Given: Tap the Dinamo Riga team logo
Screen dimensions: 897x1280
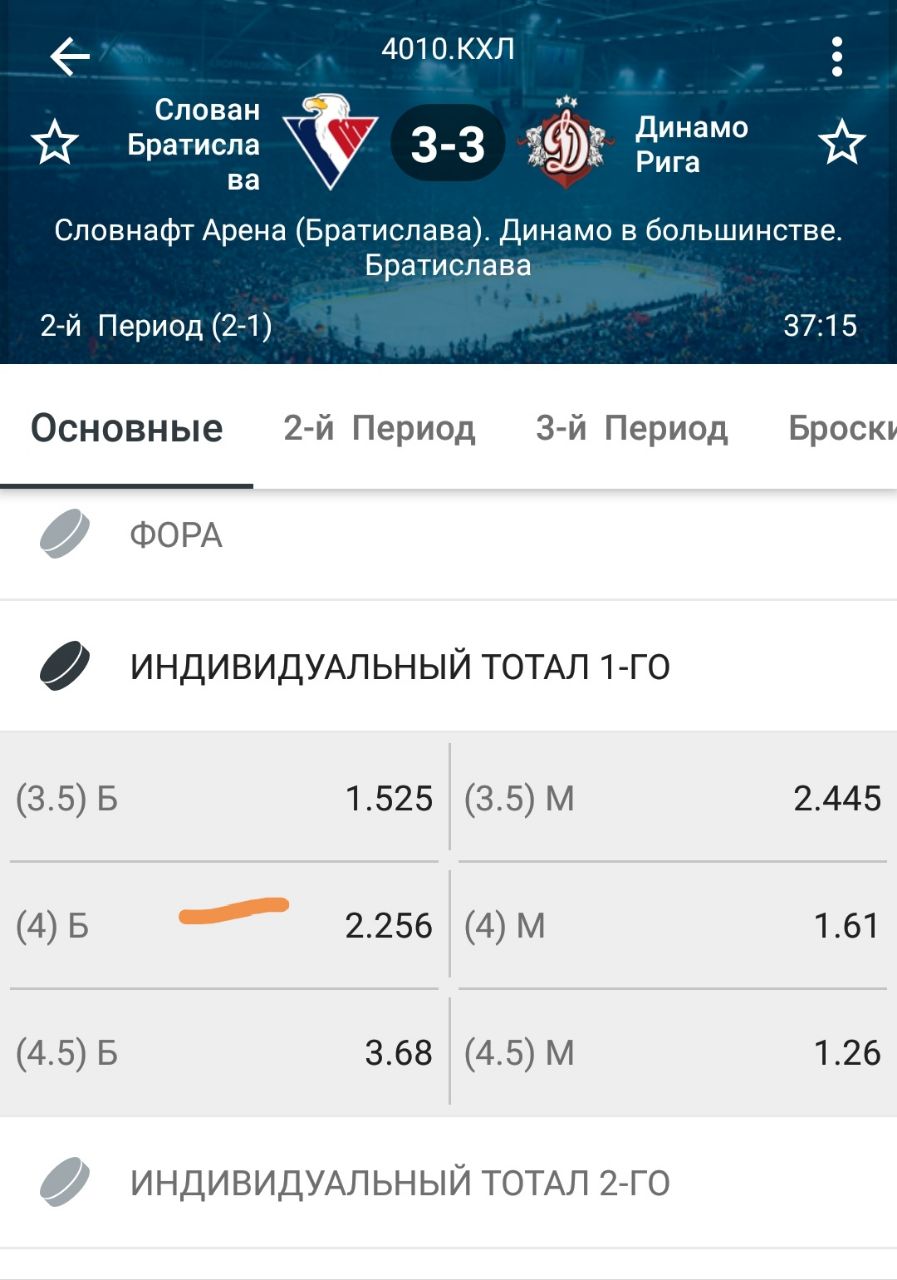Looking at the screenshot, I should [566, 142].
